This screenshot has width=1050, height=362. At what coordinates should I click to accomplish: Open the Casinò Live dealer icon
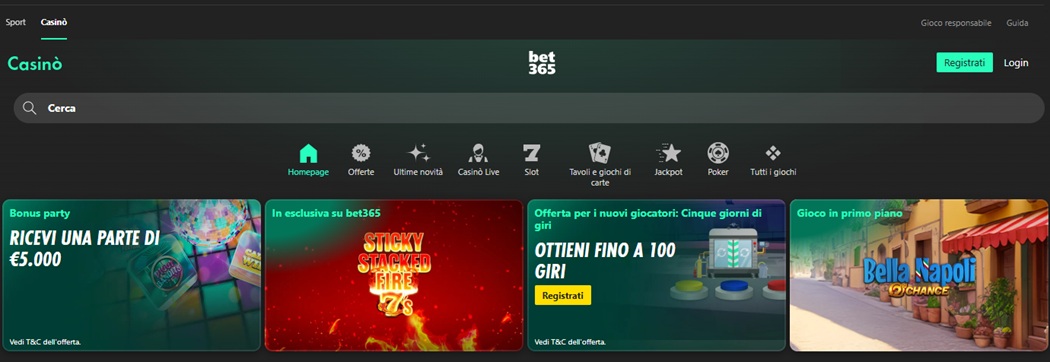[x=478, y=153]
